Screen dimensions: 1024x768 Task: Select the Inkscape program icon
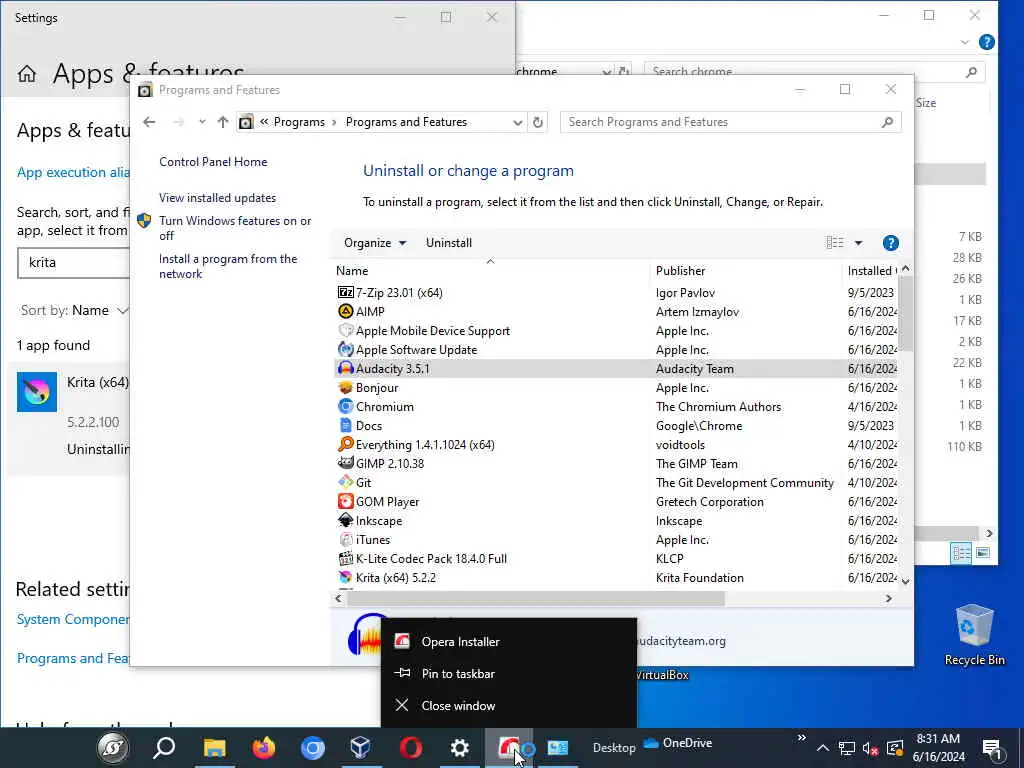click(x=345, y=520)
